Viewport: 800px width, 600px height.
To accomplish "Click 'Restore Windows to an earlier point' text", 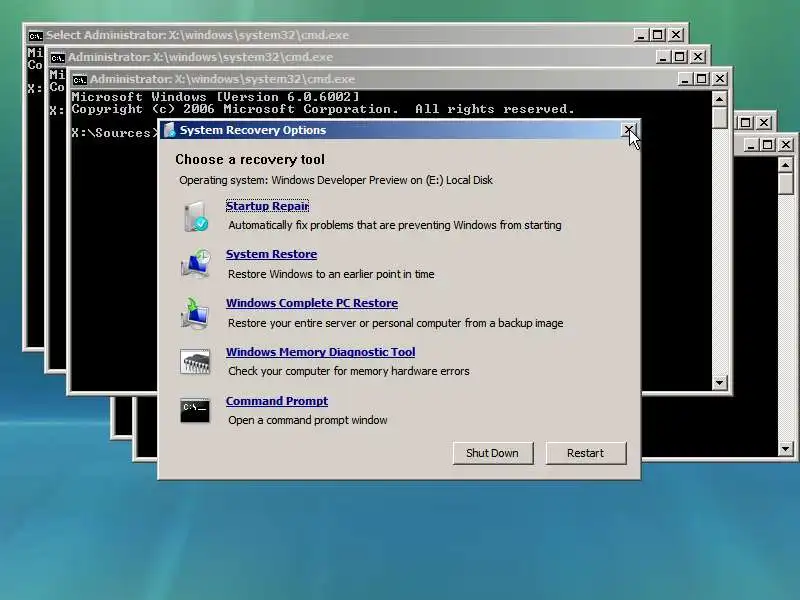I will [x=331, y=274].
